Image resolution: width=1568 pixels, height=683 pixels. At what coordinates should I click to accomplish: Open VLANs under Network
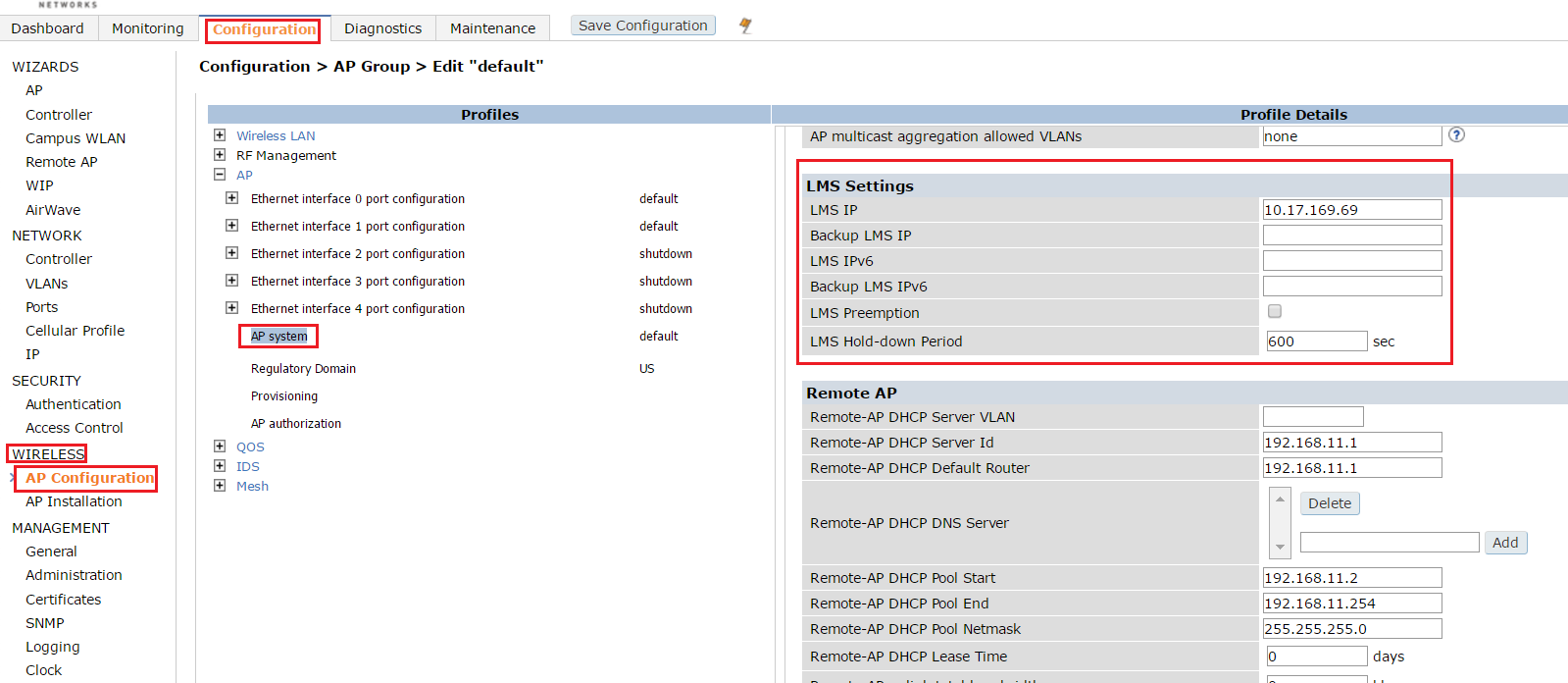47,284
